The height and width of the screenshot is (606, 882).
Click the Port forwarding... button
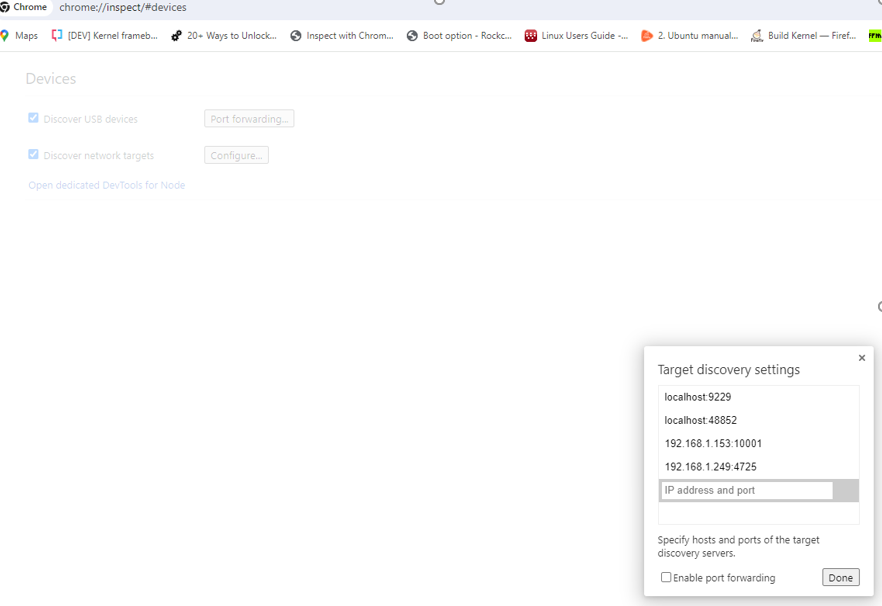point(249,119)
